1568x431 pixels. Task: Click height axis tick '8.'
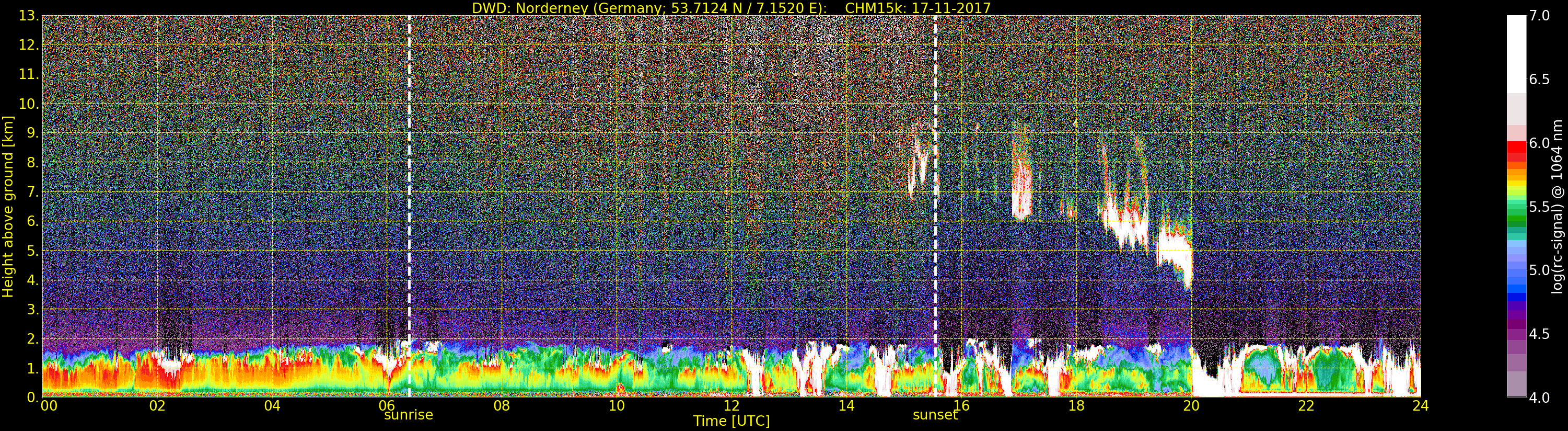33,163
